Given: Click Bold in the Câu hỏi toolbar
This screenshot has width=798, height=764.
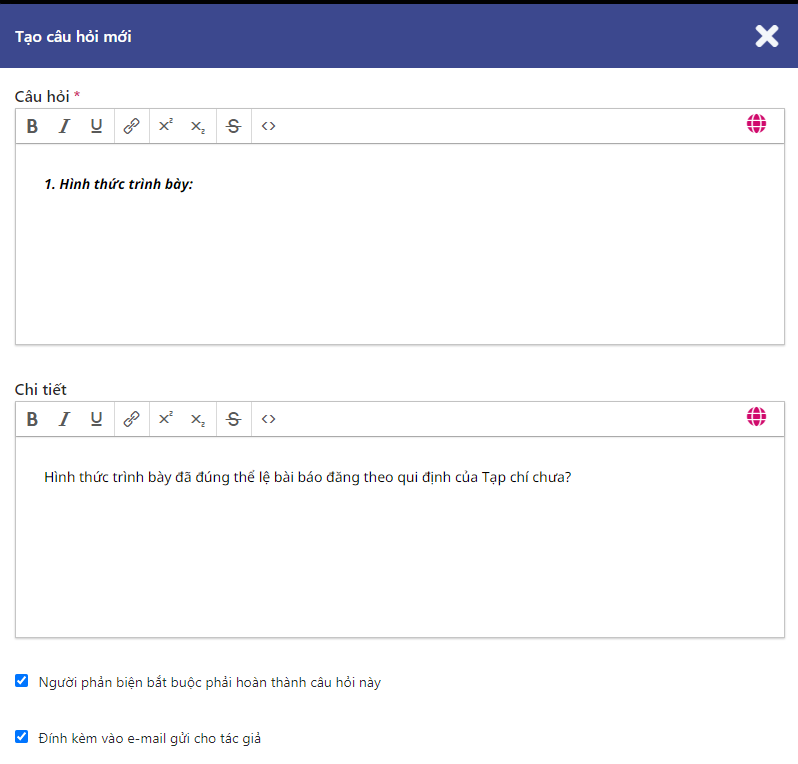Looking at the screenshot, I should click(x=32, y=126).
